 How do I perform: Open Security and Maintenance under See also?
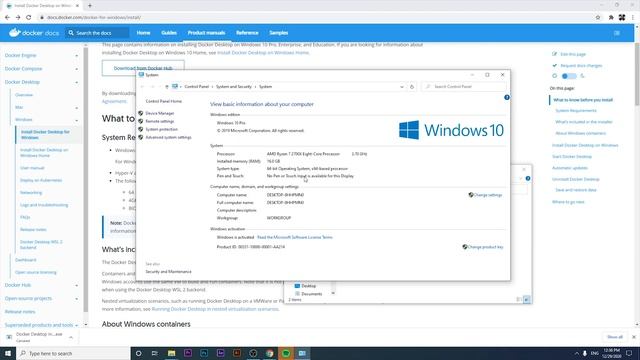pos(168,271)
